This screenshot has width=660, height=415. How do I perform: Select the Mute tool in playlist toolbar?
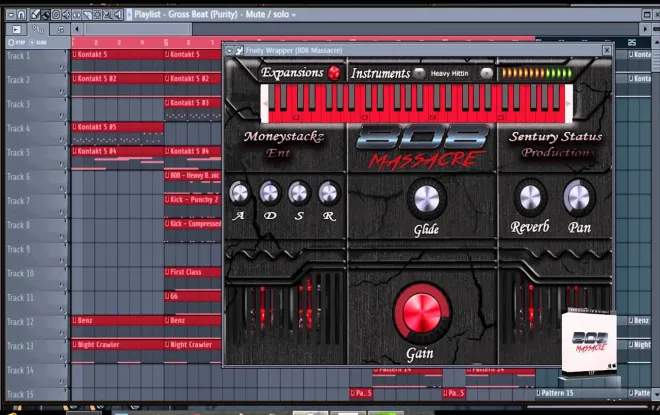coord(66,15)
